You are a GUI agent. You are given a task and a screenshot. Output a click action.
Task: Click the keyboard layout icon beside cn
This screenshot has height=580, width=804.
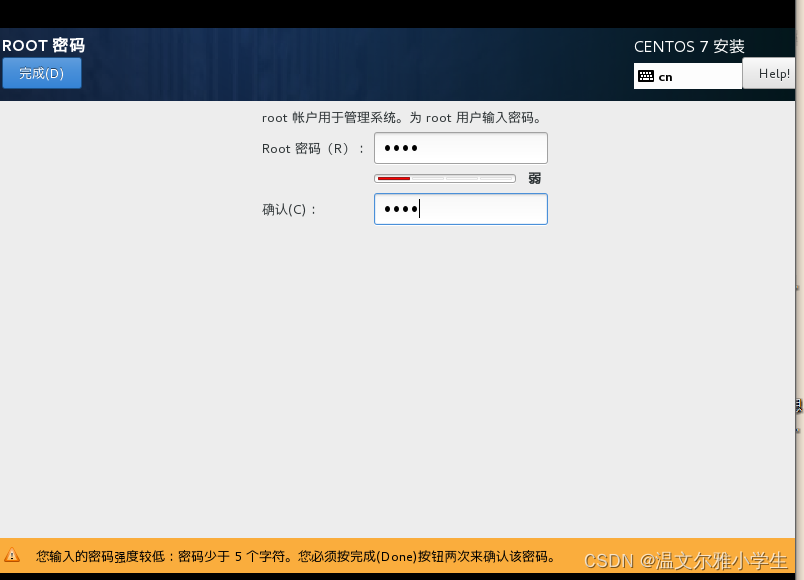647,75
